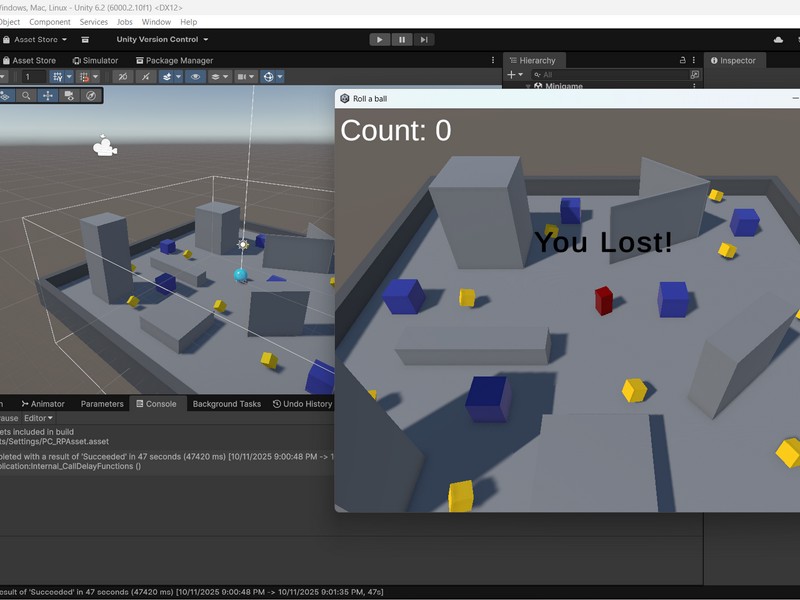The image size is (800, 600).
Task: Expand the Hierarchy add (+) dropdown
Action: pos(515,75)
